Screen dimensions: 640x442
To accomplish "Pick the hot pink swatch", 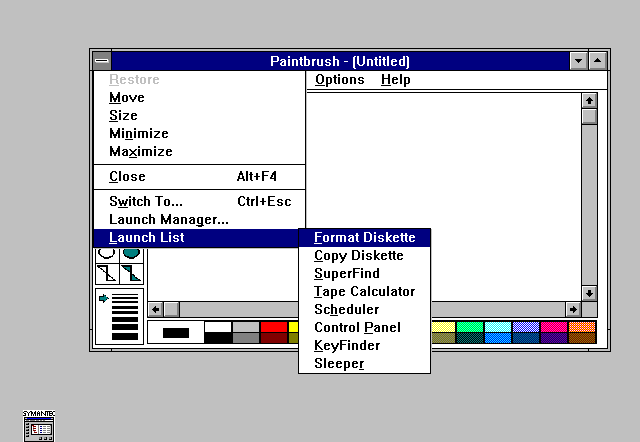I will point(554,327).
